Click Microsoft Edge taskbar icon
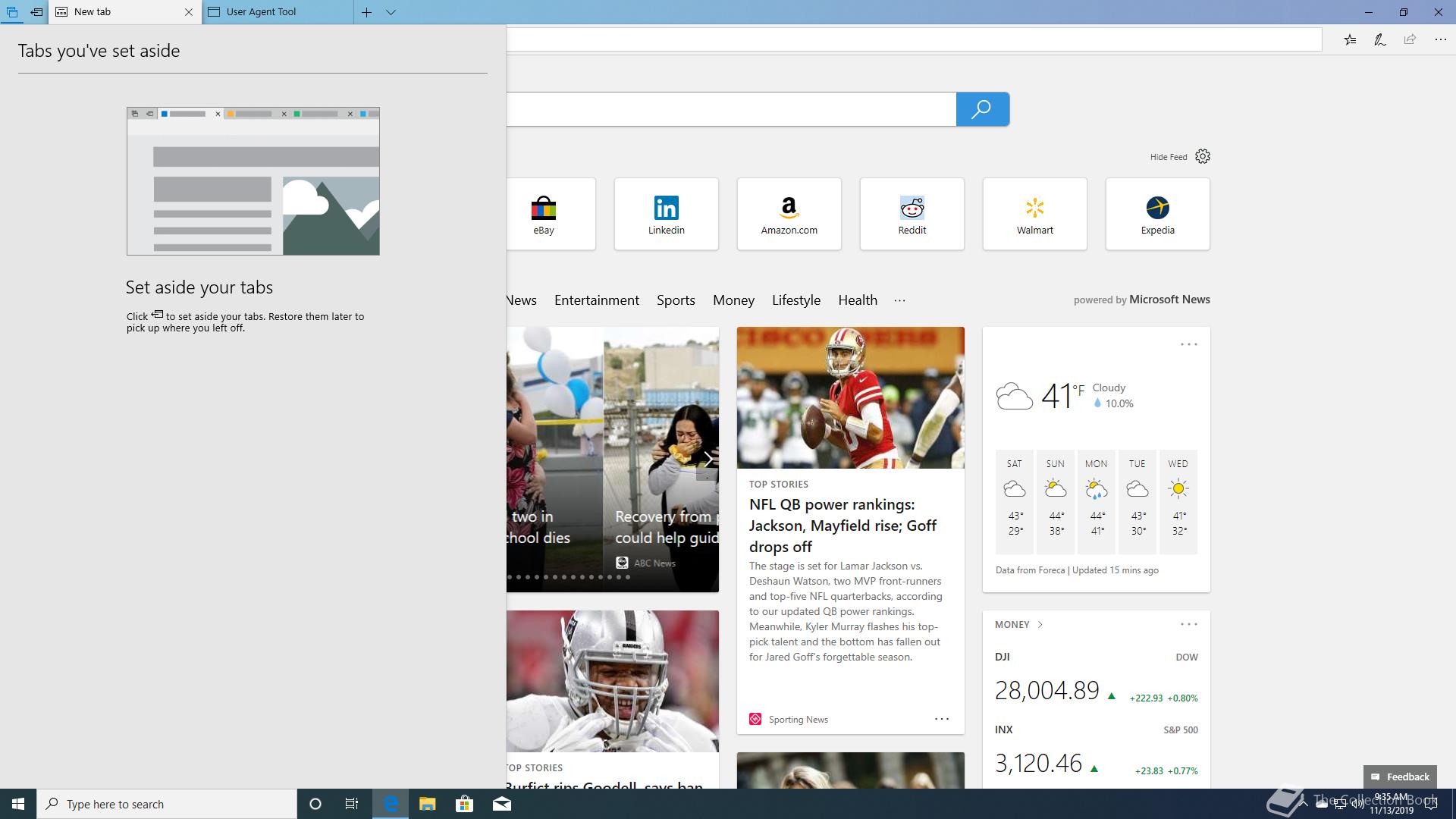Screen dimensions: 1456x819 [391, 804]
